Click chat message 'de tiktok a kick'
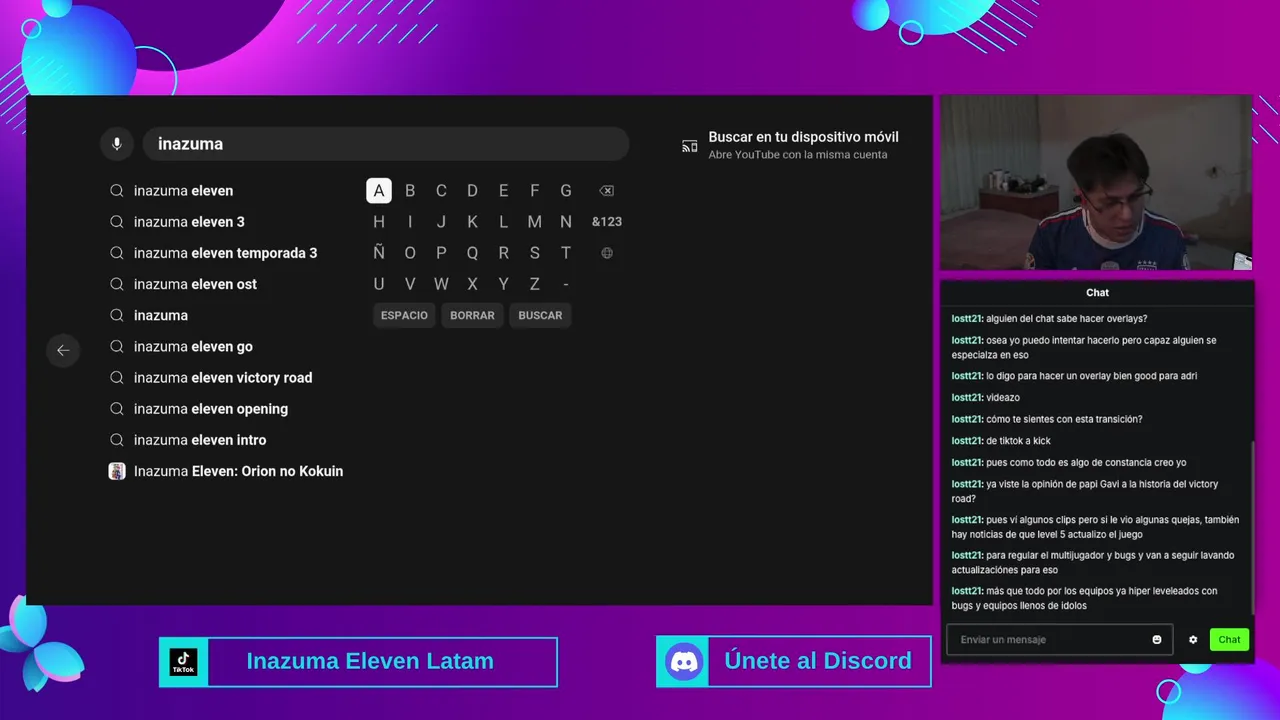 click(1018, 441)
